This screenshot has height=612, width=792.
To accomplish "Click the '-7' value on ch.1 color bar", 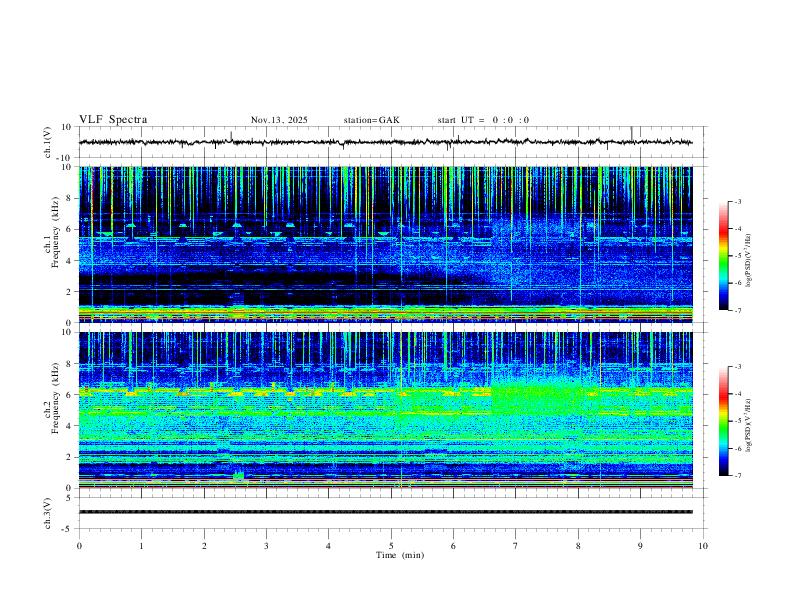I will coord(738,311).
